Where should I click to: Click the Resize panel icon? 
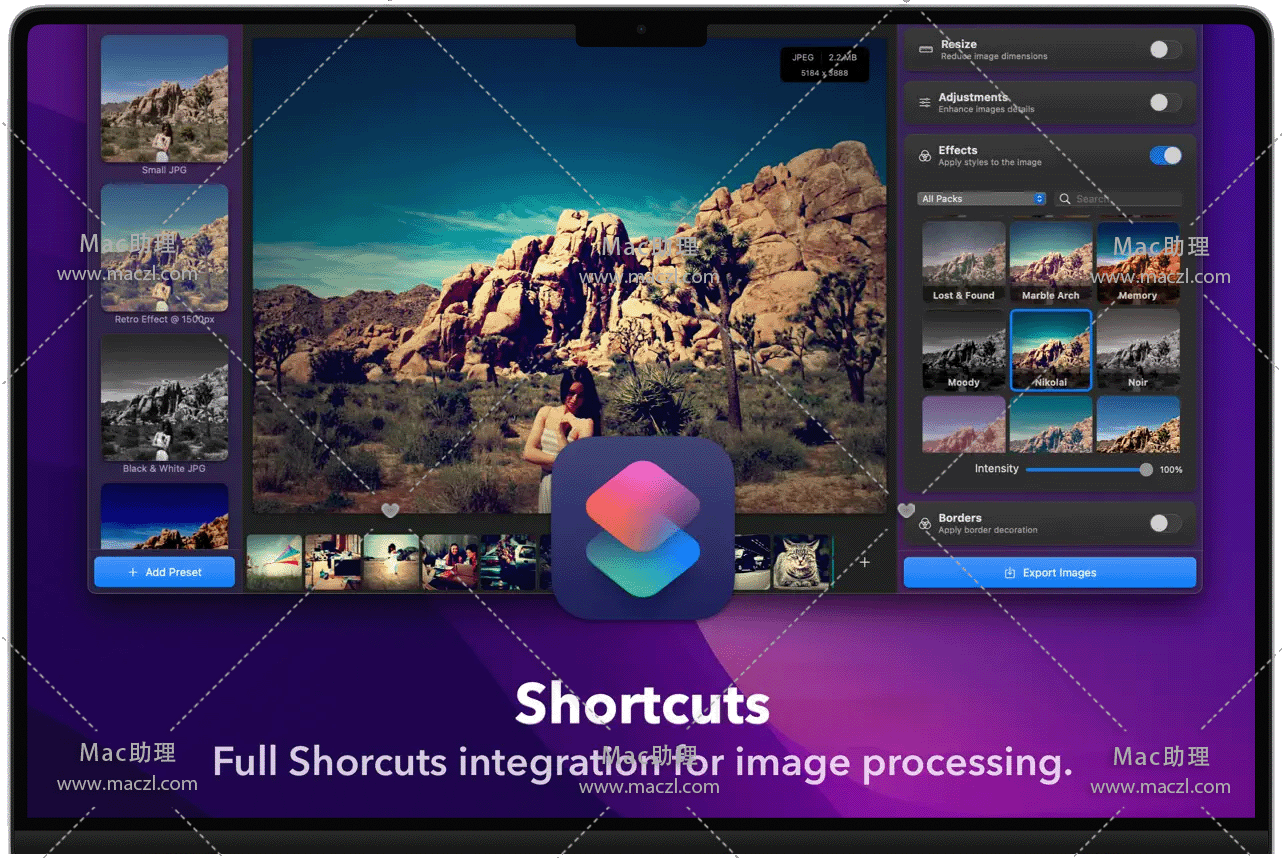[x=925, y=49]
